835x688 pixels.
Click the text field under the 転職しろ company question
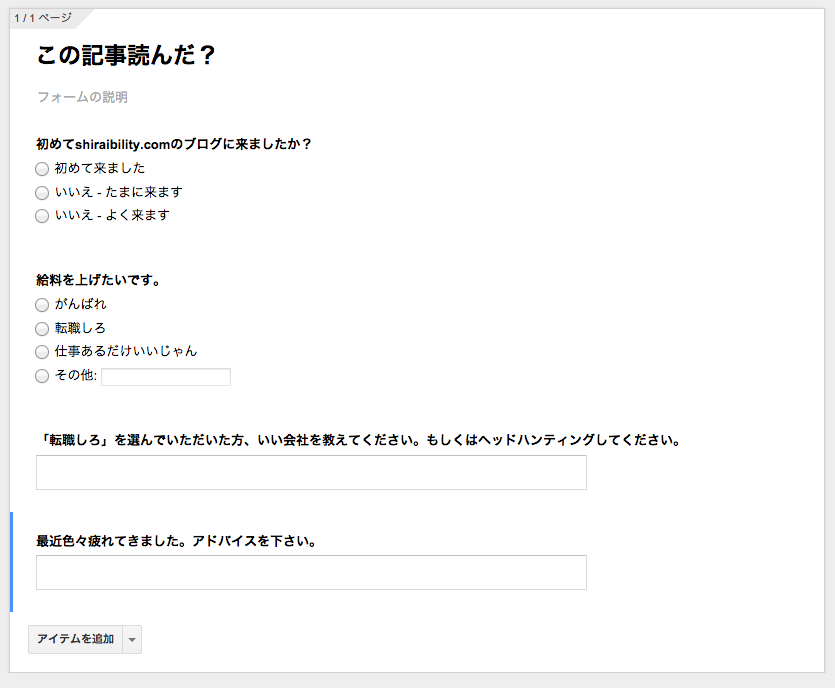tap(312, 472)
